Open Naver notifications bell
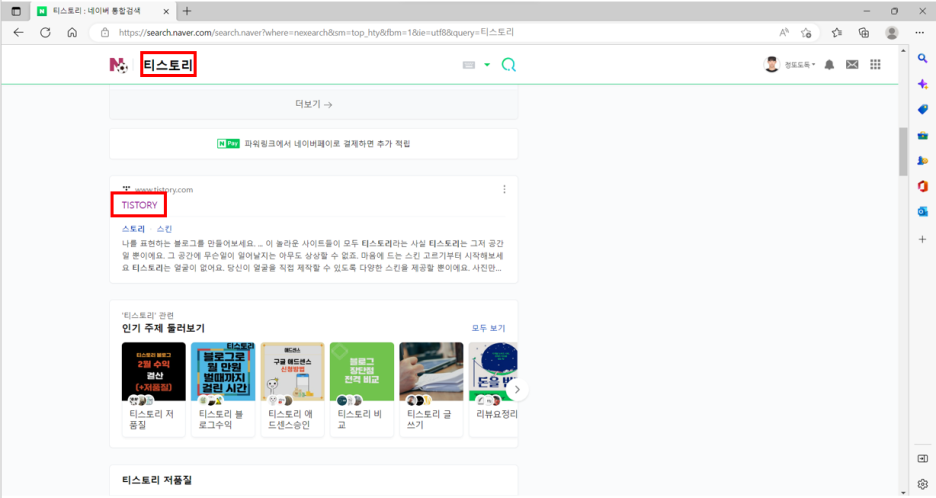Viewport: 936px width, 498px height. [x=829, y=64]
